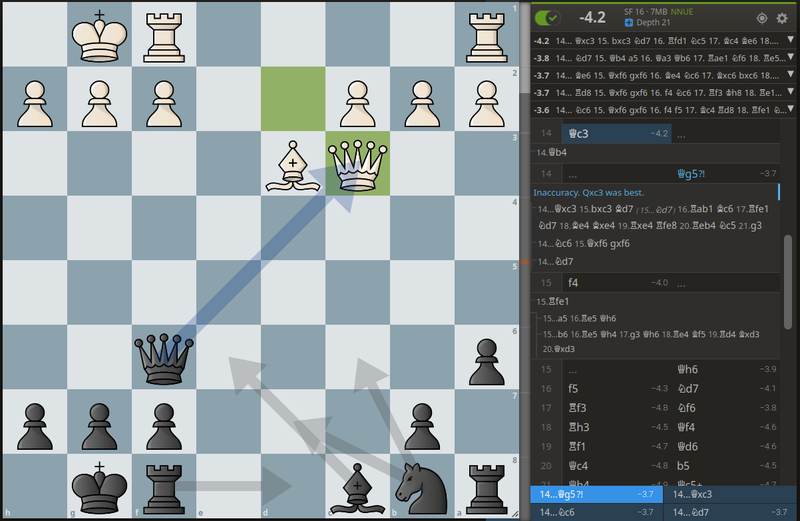Select the white rook on a1
The height and width of the screenshot is (521, 800).
click(487, 37)
